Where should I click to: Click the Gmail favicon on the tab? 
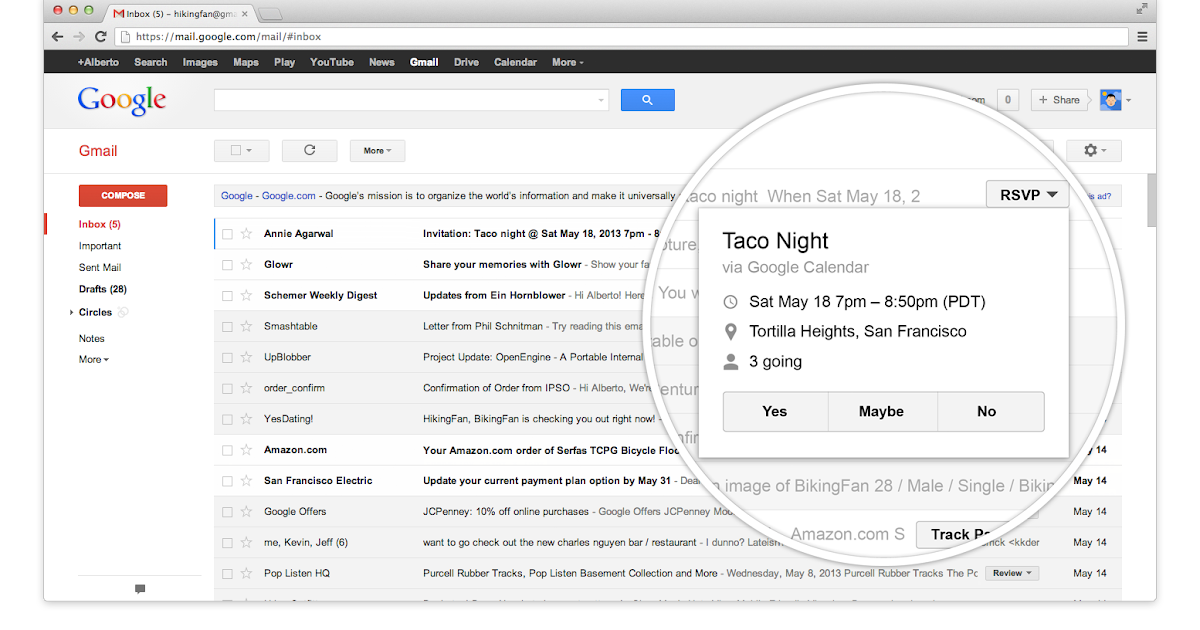(x=119, y=13)
